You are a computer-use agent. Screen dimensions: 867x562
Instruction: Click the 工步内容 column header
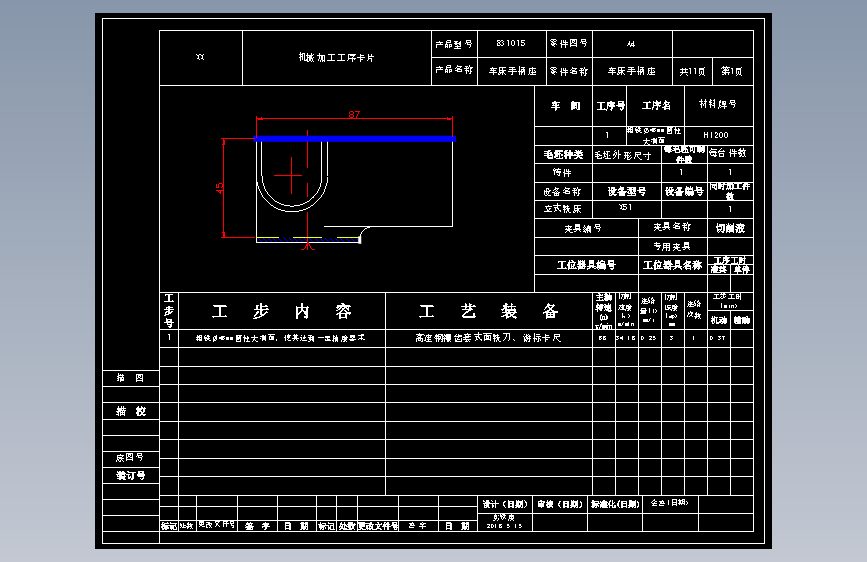[x=282, y=311]
